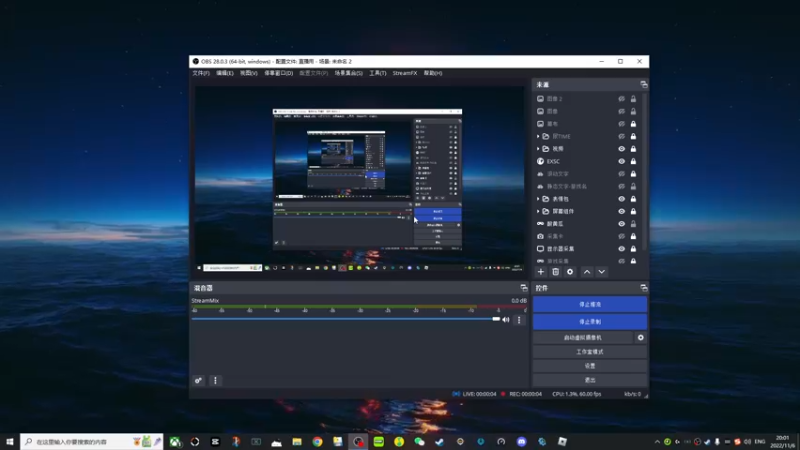Open the Windows Start menu
Screen dimensions: 800x450
pyautogui.click(x=10, y=442)
